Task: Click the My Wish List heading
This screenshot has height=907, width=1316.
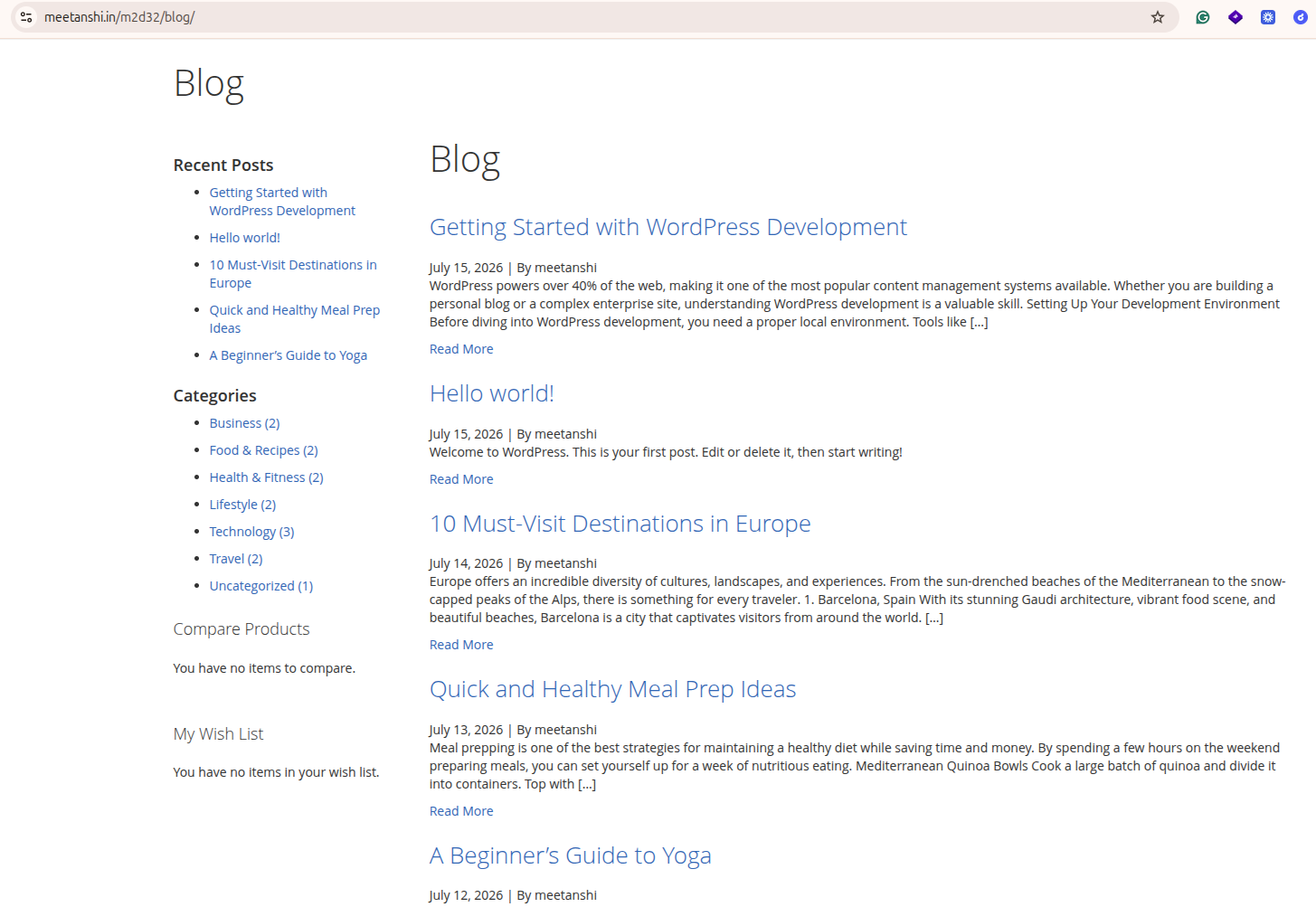Action: [x=219, y=734]
